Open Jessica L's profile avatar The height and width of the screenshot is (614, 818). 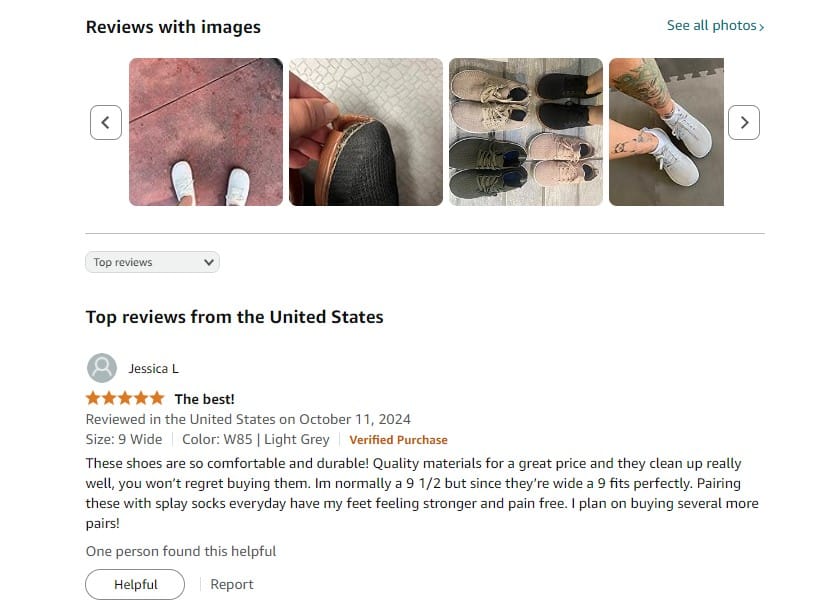(x=102, y=368)
